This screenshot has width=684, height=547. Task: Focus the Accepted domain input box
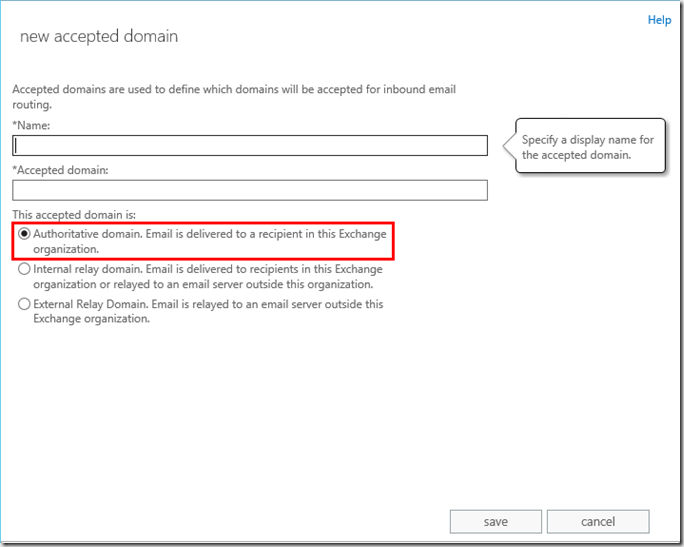coord(250,190)
